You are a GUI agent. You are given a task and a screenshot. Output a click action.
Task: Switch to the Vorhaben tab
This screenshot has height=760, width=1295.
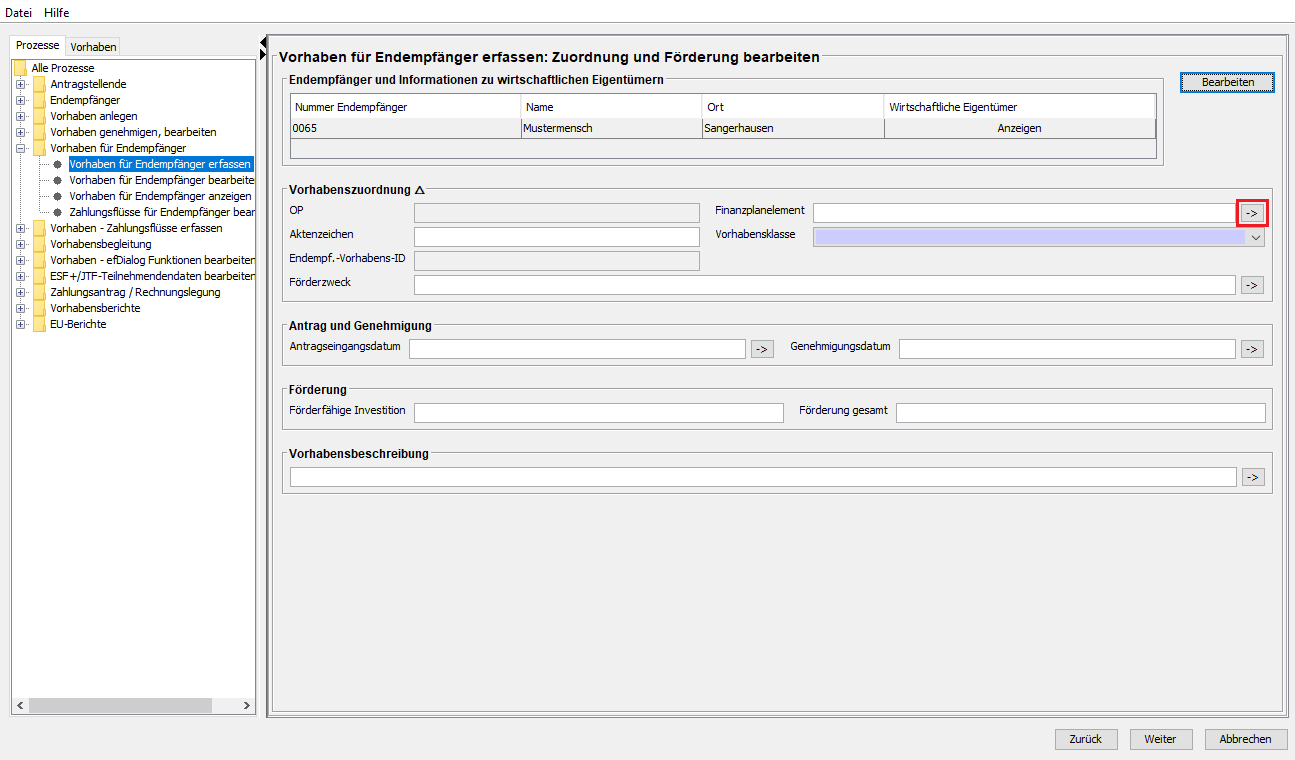(93, 46)
